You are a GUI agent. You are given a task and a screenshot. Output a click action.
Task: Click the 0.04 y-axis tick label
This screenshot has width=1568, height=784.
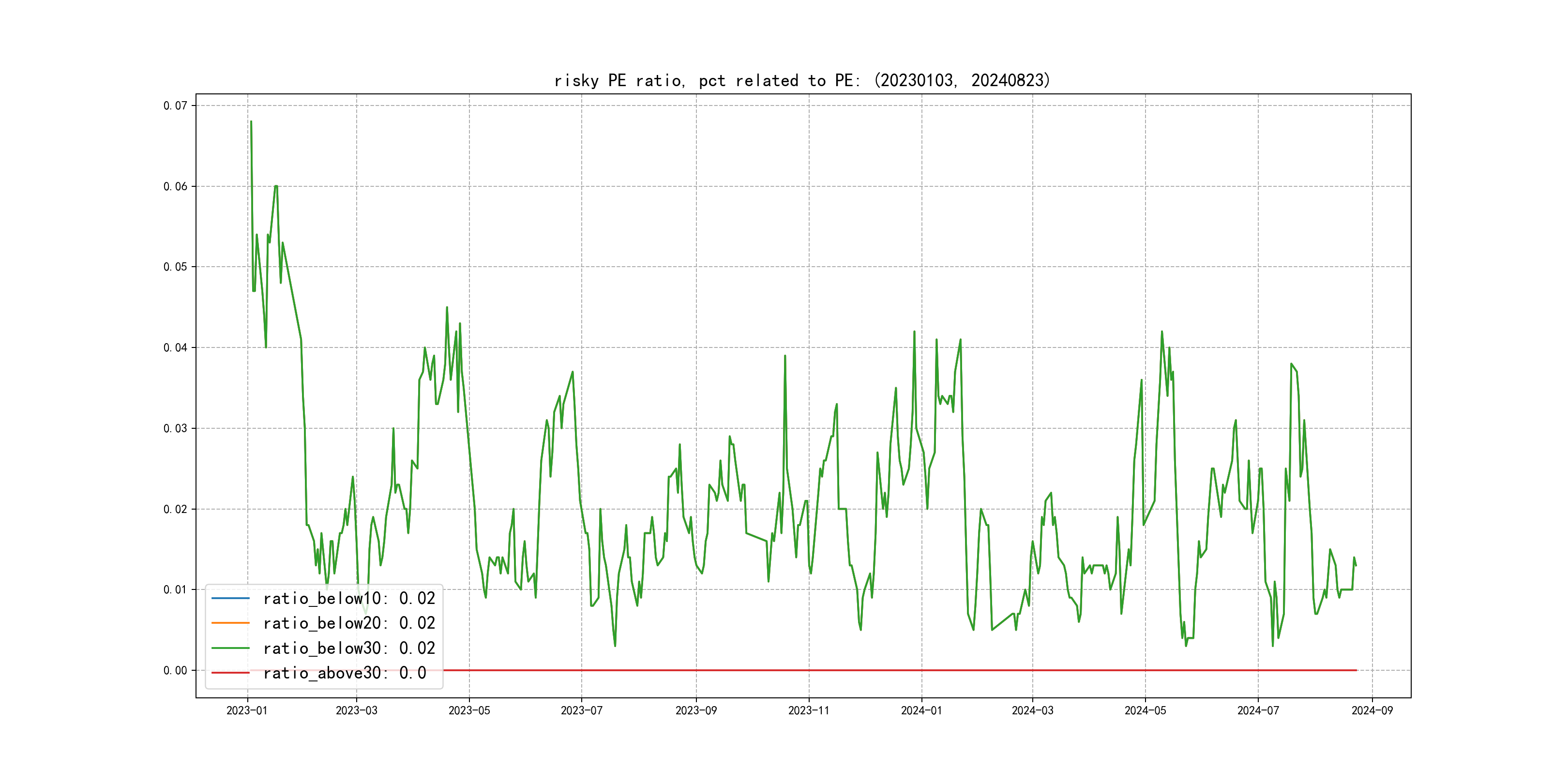click(175, 347)
